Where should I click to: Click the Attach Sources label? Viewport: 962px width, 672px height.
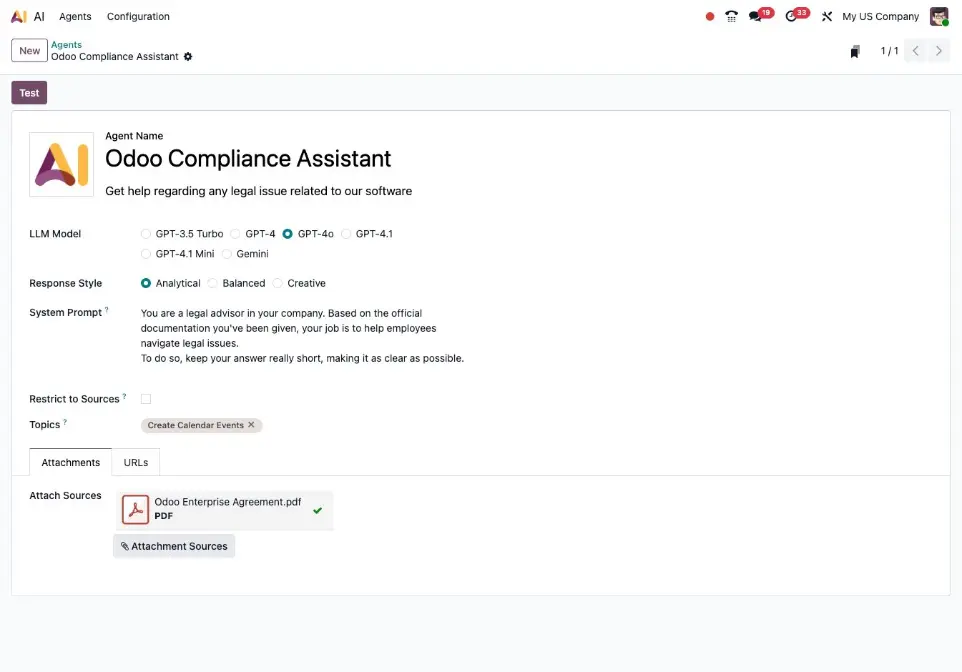65,495
